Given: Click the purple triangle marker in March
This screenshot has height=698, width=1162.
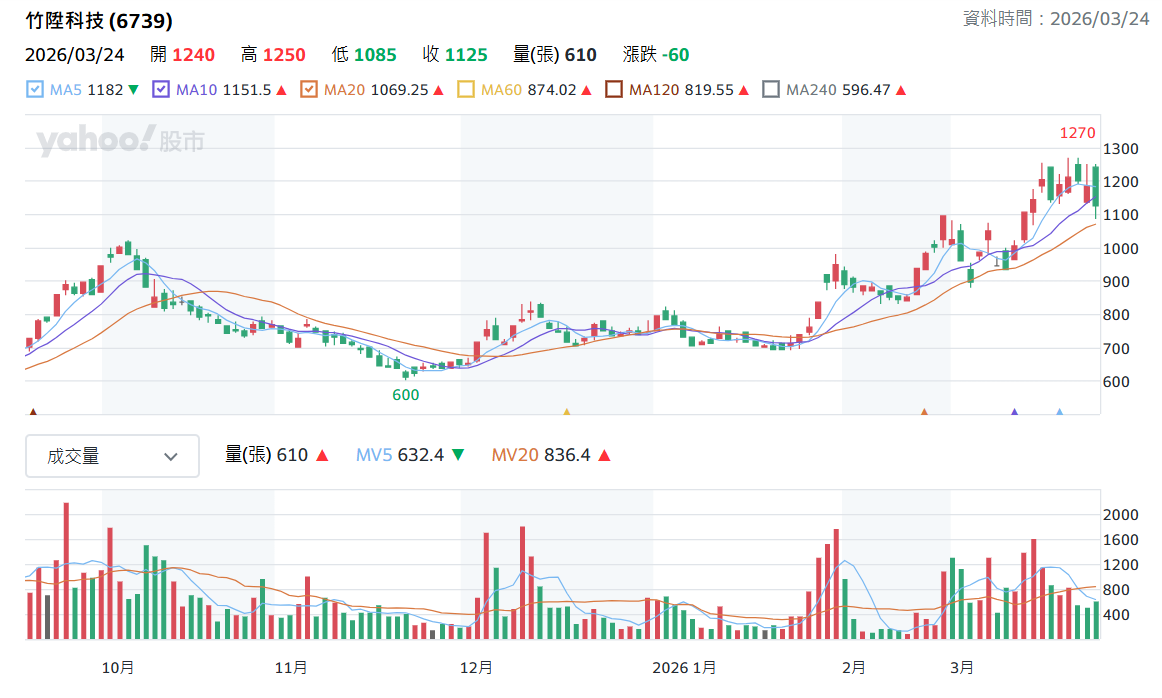Looking at the screenshot, I should point(1015,411).
